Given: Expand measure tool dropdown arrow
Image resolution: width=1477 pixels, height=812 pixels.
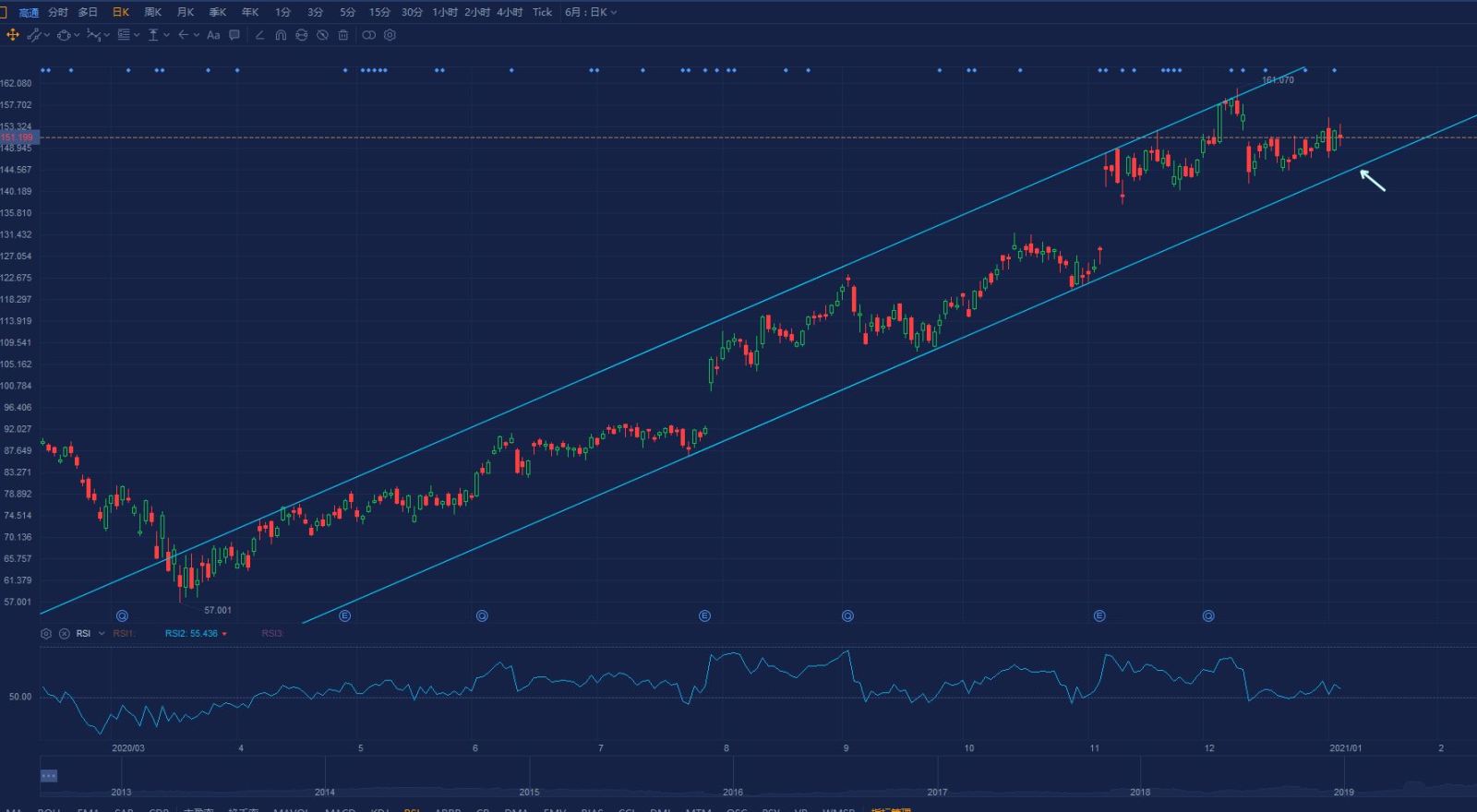Looking at the screenshot, I should tap(166, 35).
